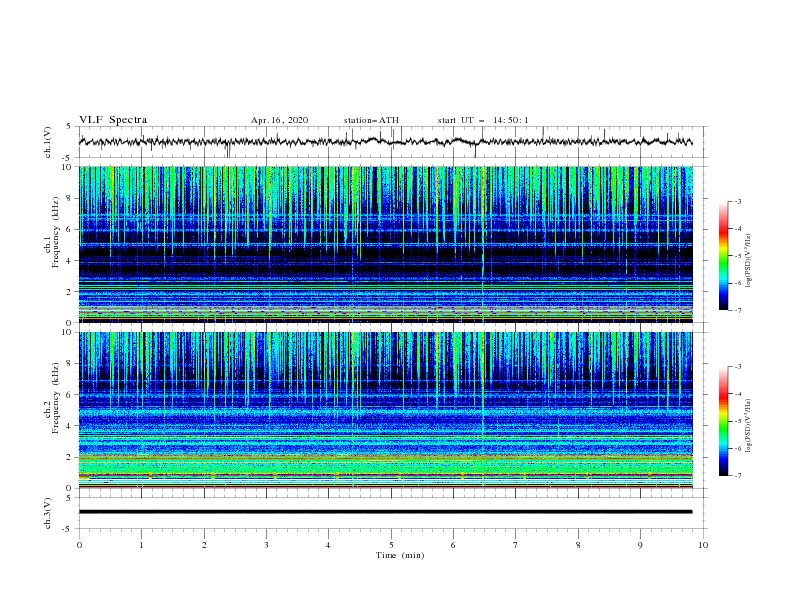Click time axis tick label "10" at the end of the time axis
Screen dimensions: 792x612
(703, 545)
